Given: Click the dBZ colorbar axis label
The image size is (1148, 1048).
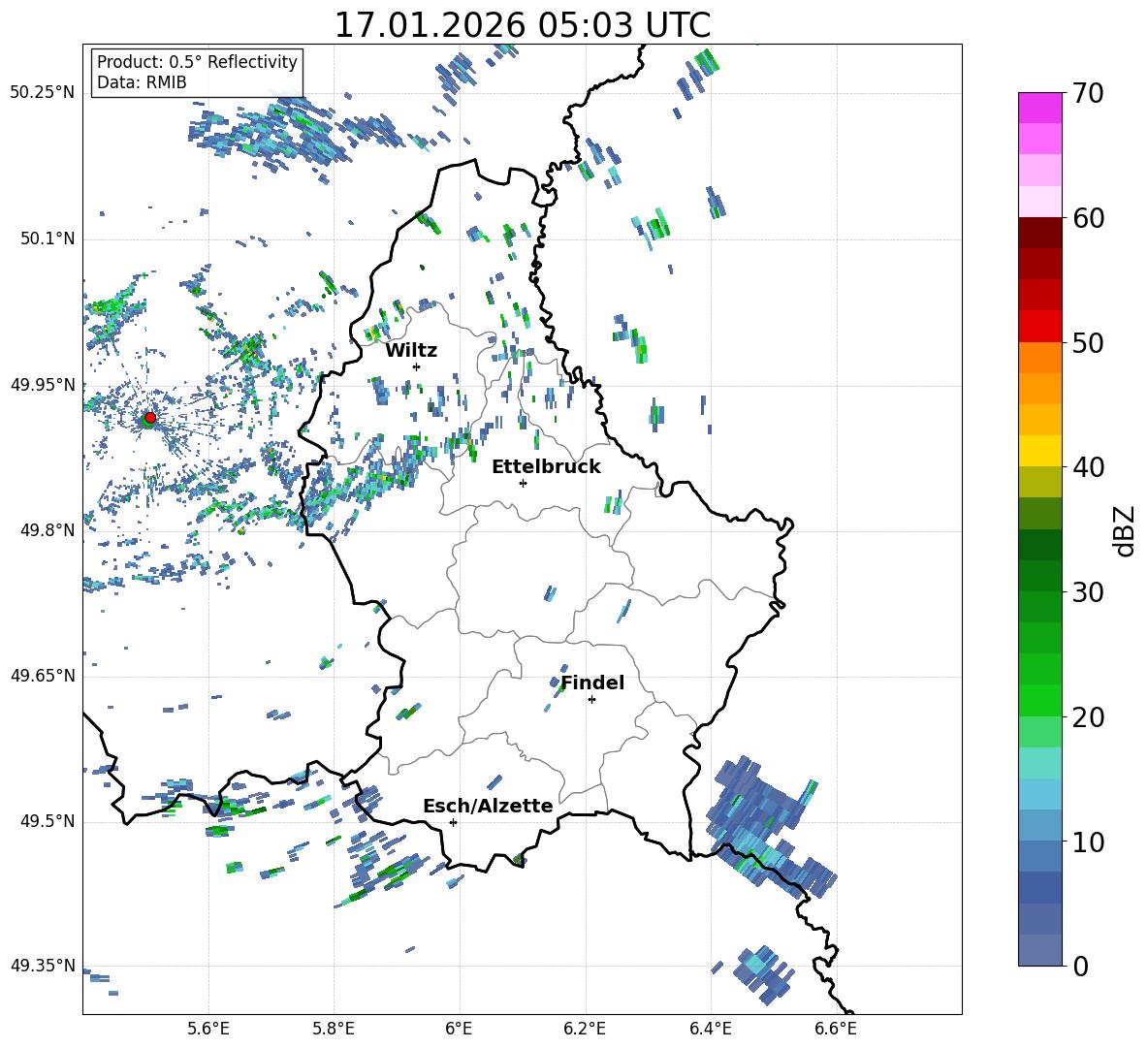Looking at the screenshot, I should click(x=1125, y=530).
